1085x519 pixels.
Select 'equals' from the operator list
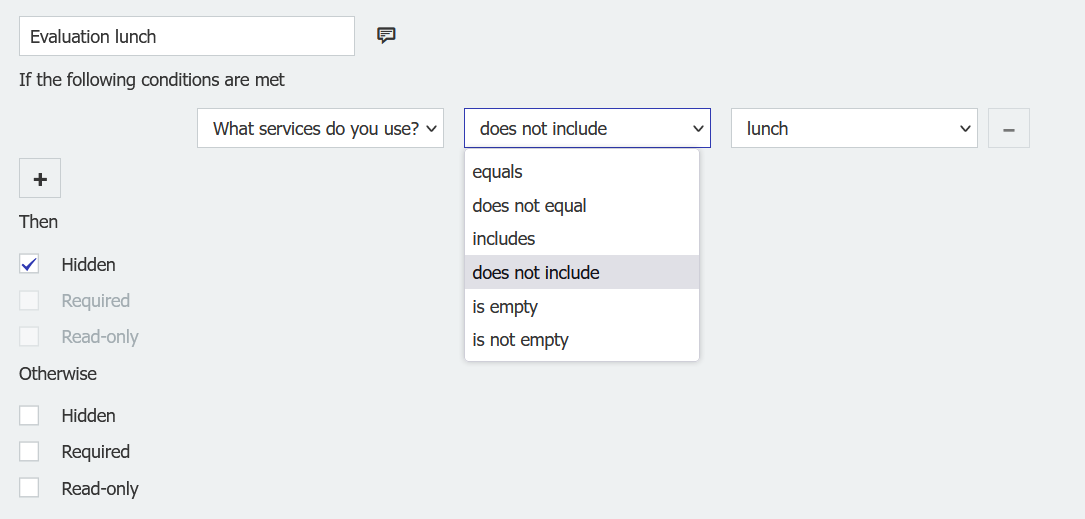pos(498,172)
